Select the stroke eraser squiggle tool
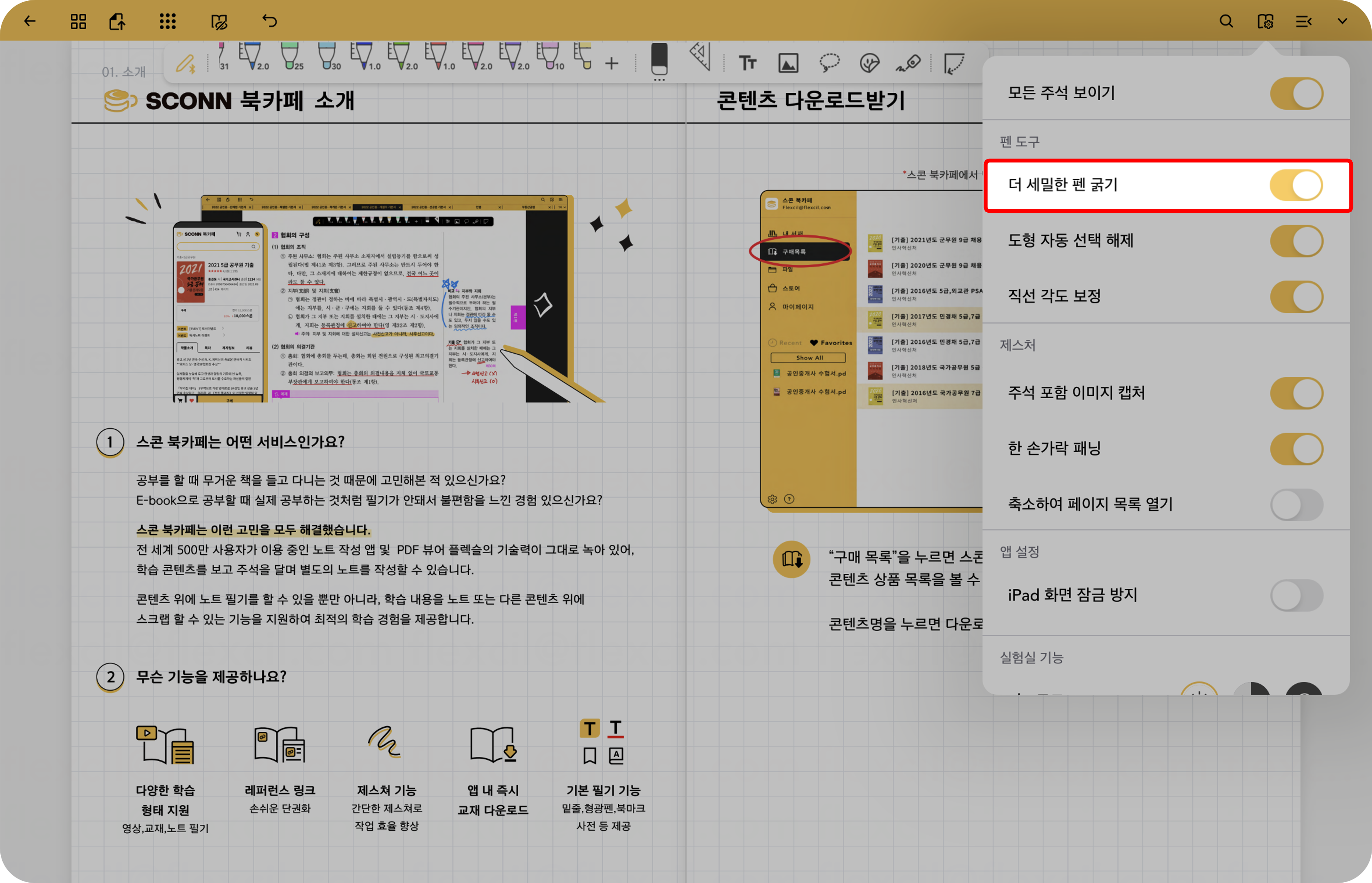This screenshot has height=883, width=1372. 908,63
